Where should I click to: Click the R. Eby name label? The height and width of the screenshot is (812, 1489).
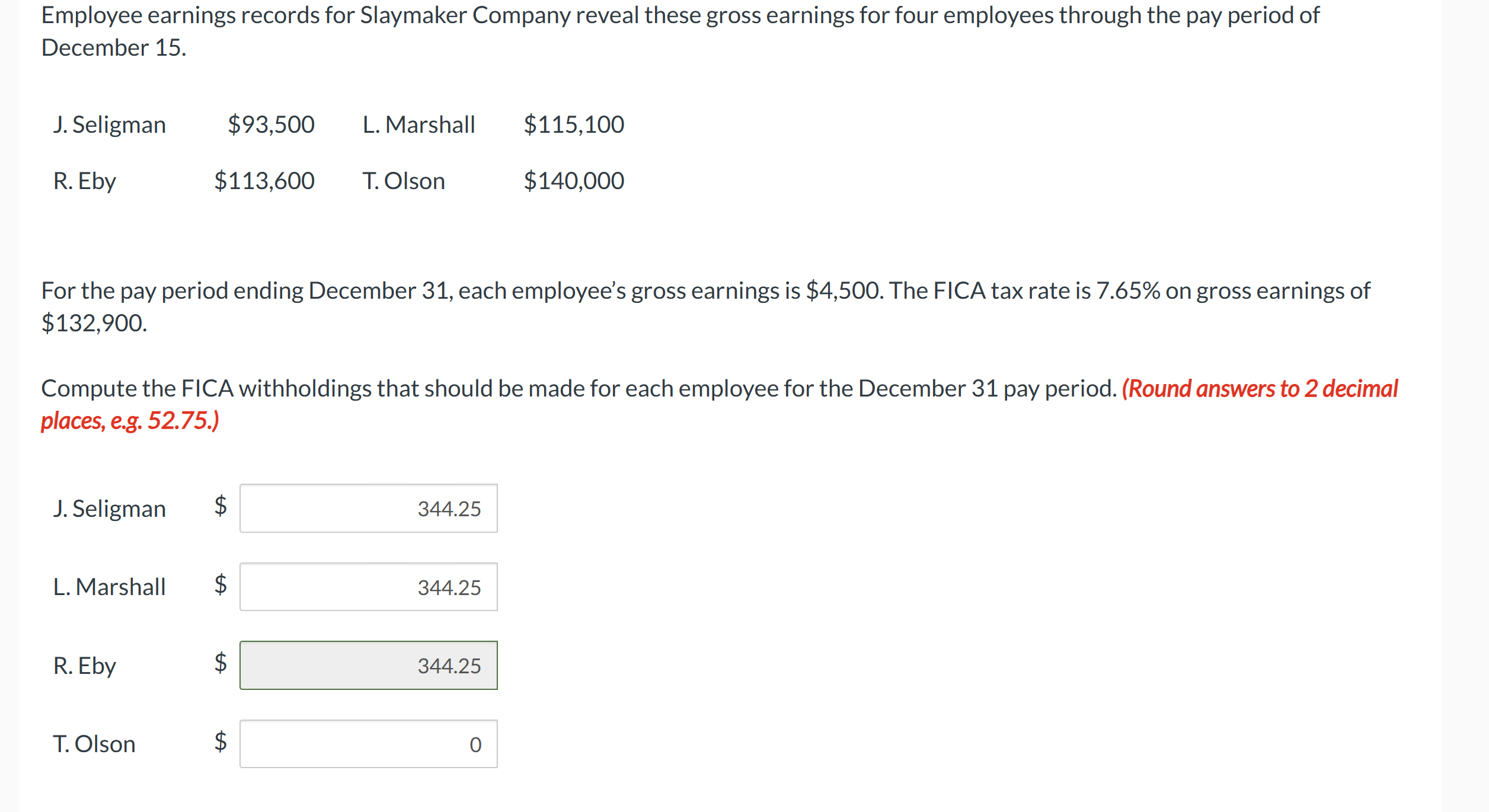84,666
